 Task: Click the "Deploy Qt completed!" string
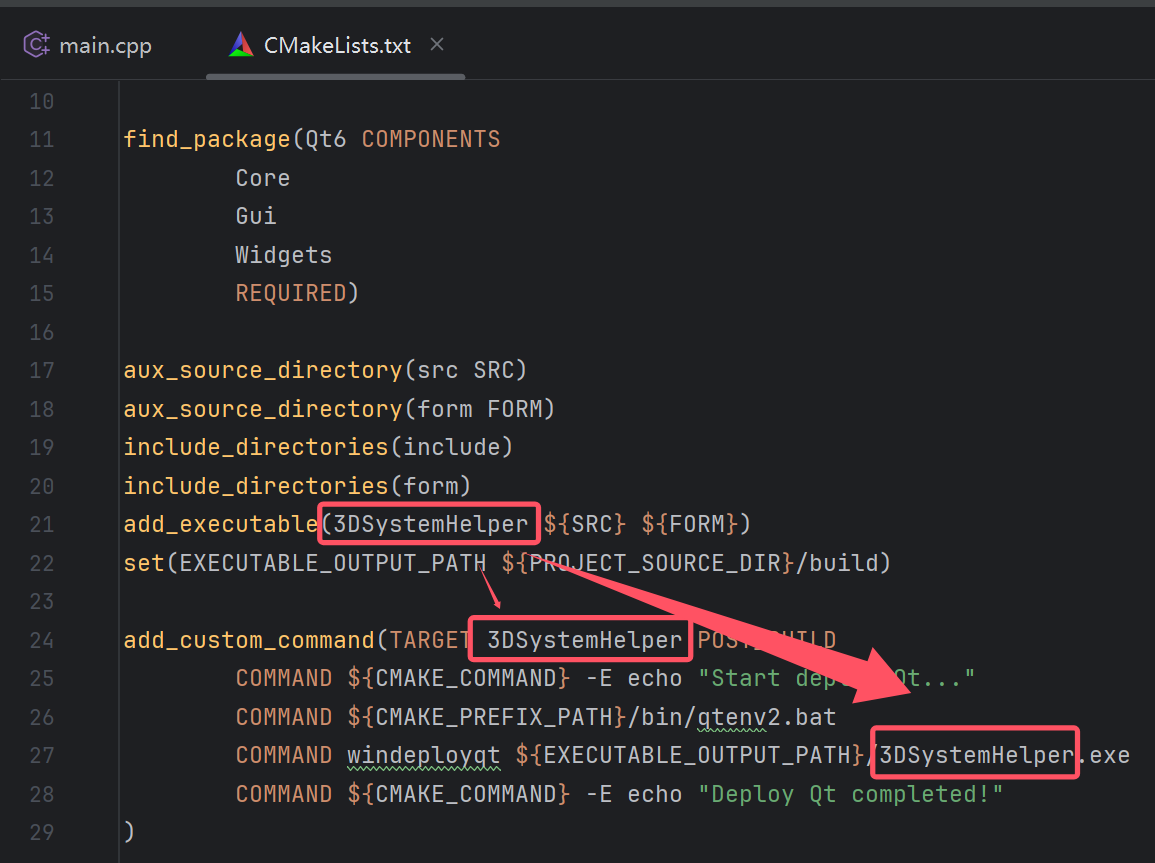tap(851, 795)
